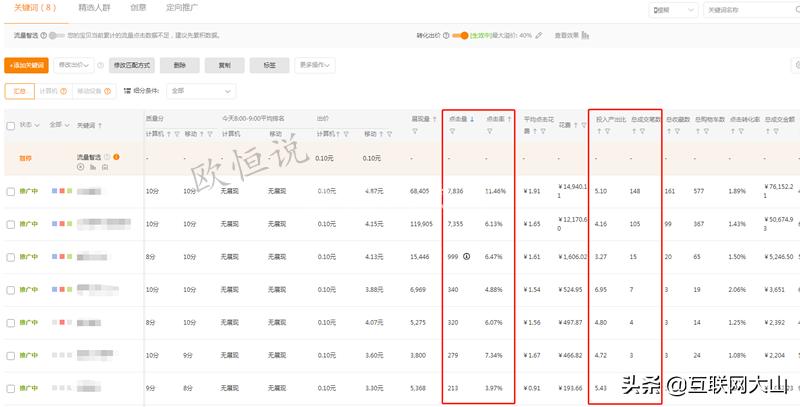Open filter icon for 质量分 计算机 column

(177, 134)
